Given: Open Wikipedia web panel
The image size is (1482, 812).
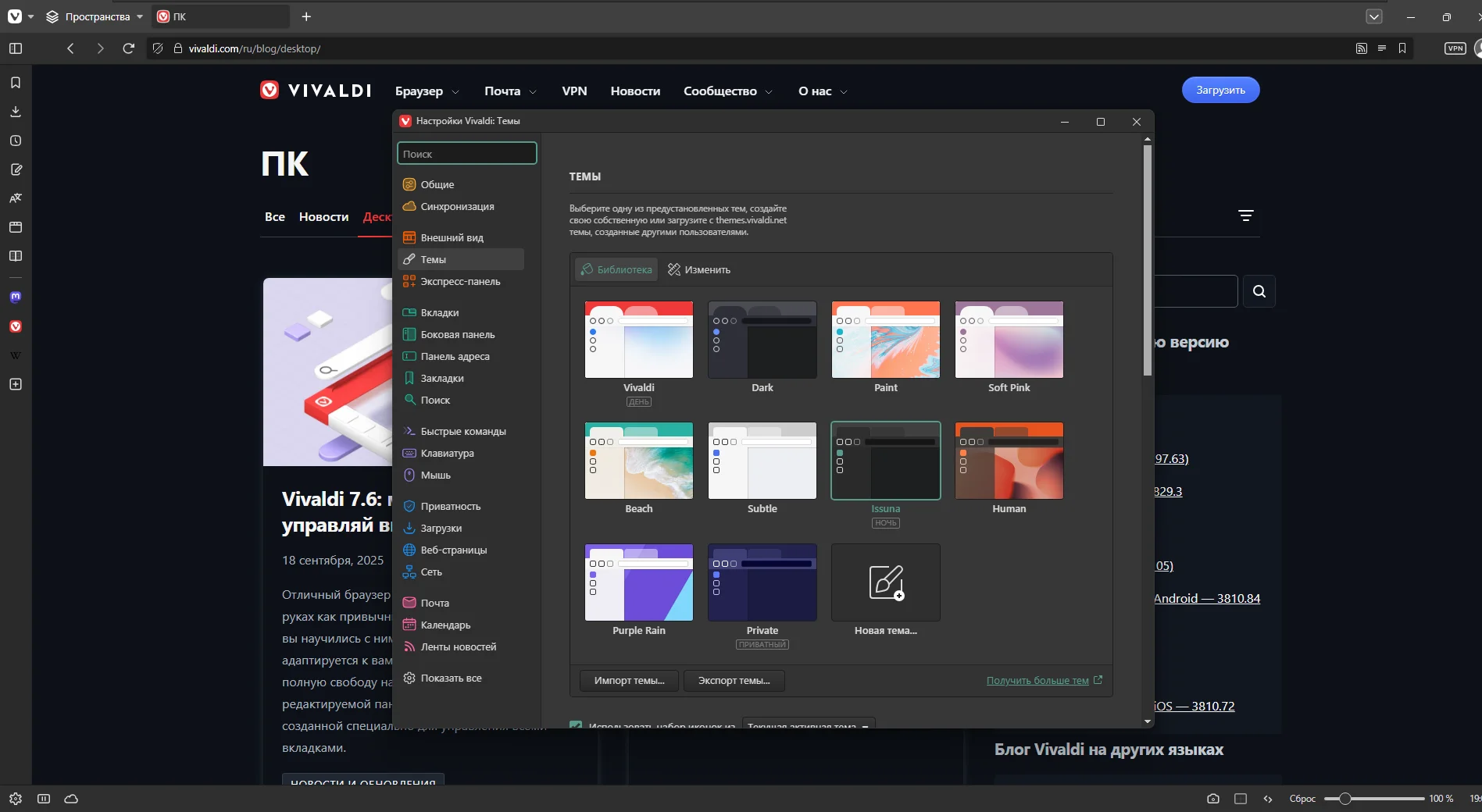Looking at the screenshot, I should click(16, 355).
